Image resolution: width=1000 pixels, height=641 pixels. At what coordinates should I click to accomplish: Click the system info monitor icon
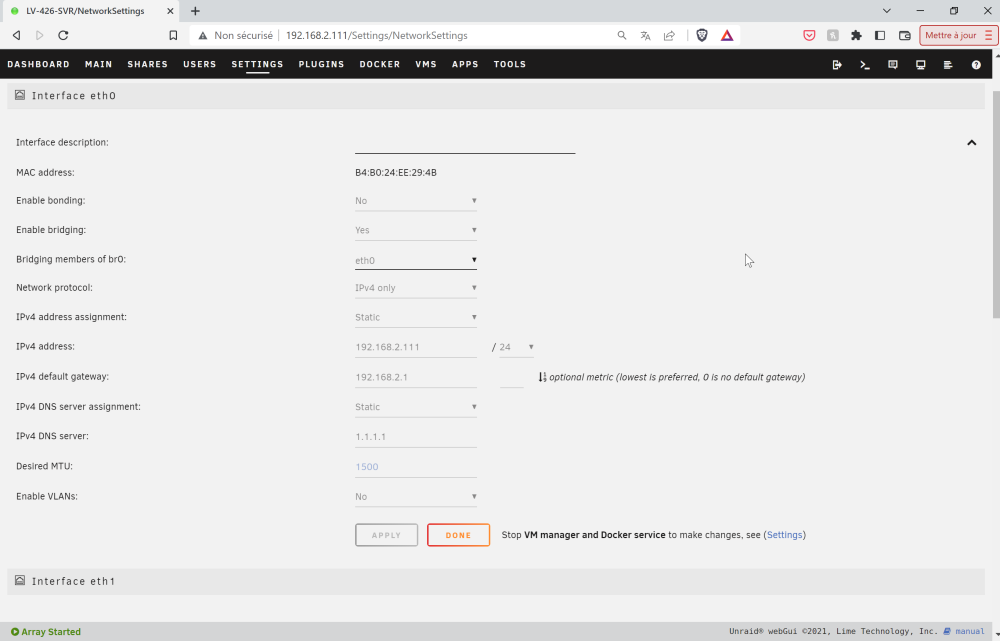coord(920,64)
